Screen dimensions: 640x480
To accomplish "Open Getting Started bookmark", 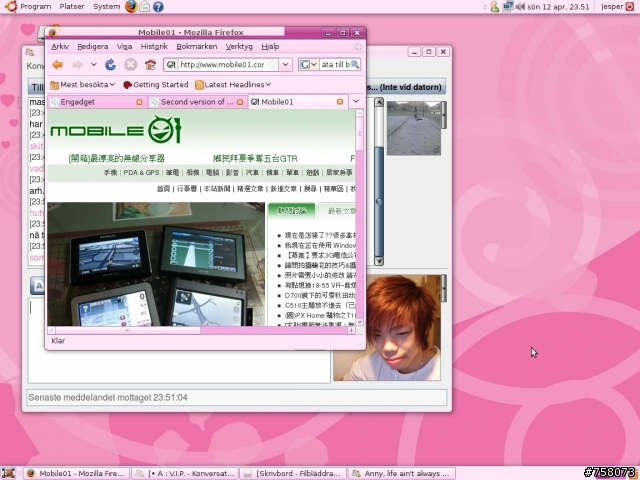I will coord(156,84).
